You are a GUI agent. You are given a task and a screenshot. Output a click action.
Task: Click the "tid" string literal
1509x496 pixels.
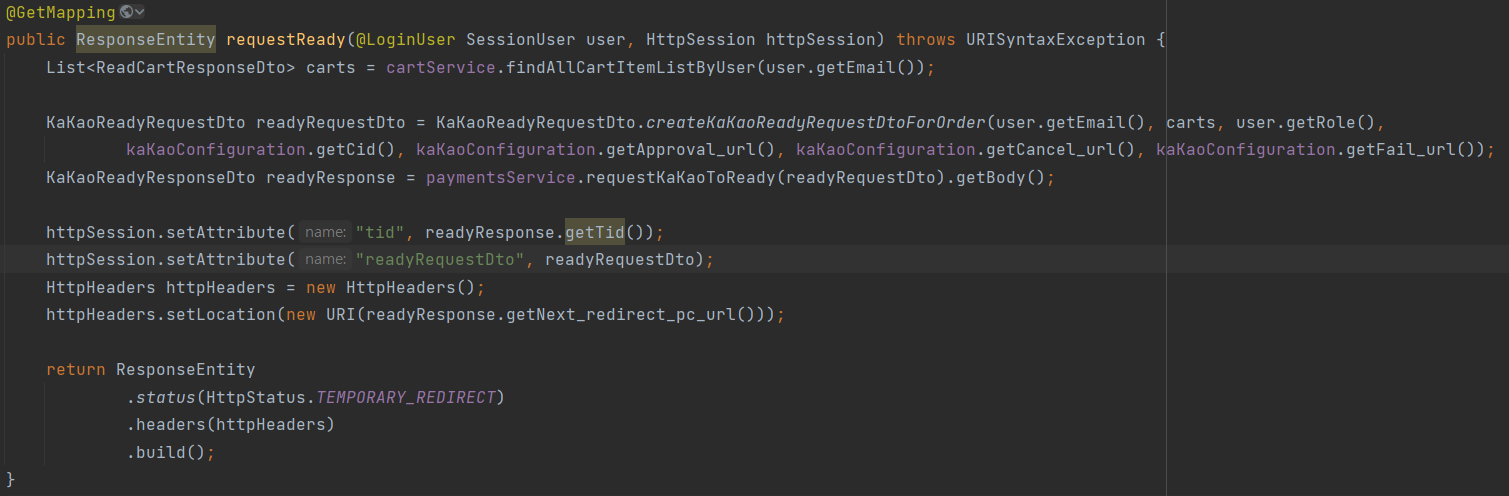tap(381, 232)
